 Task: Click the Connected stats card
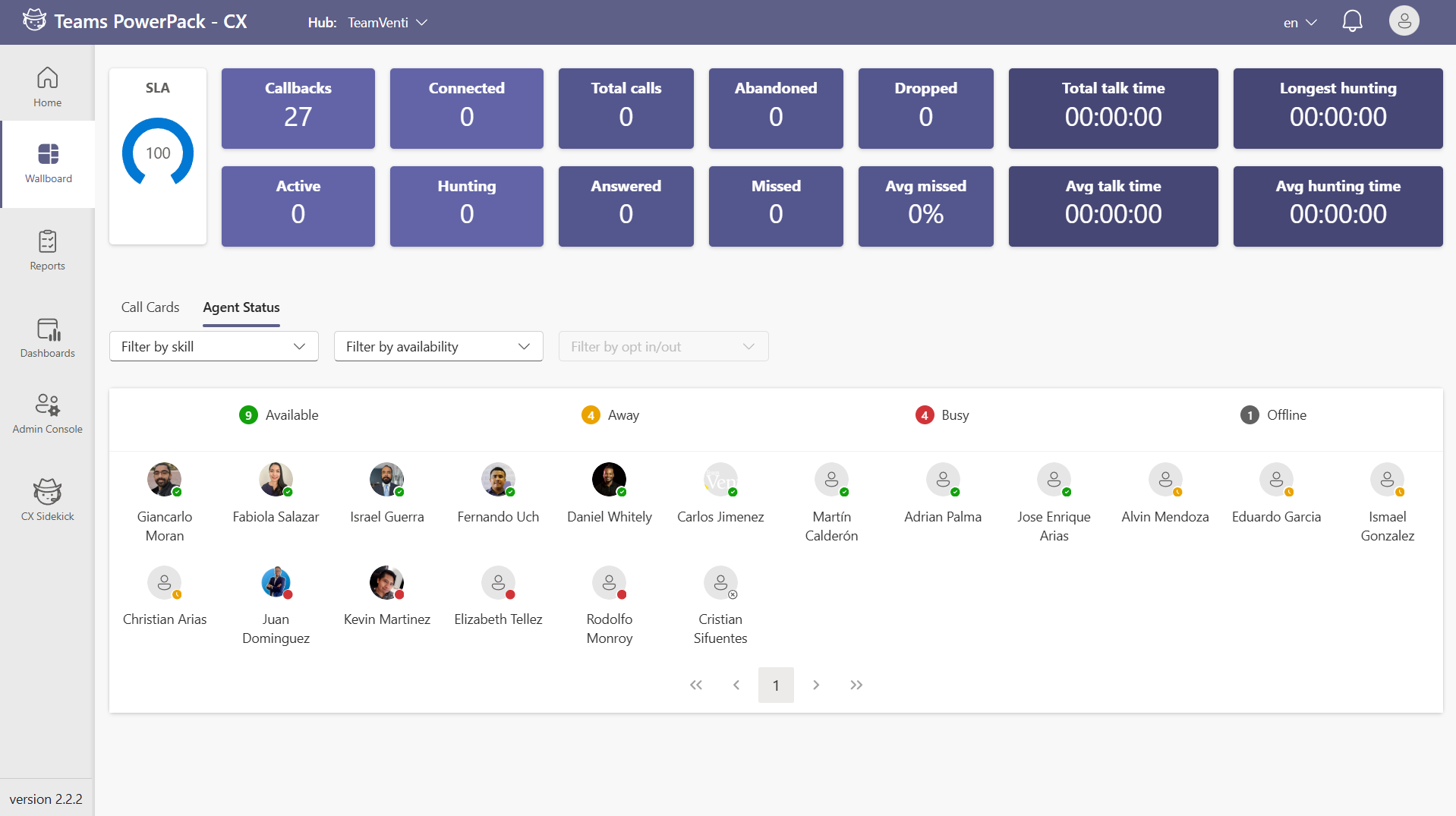pyautogui.click(x=467, y=109)
